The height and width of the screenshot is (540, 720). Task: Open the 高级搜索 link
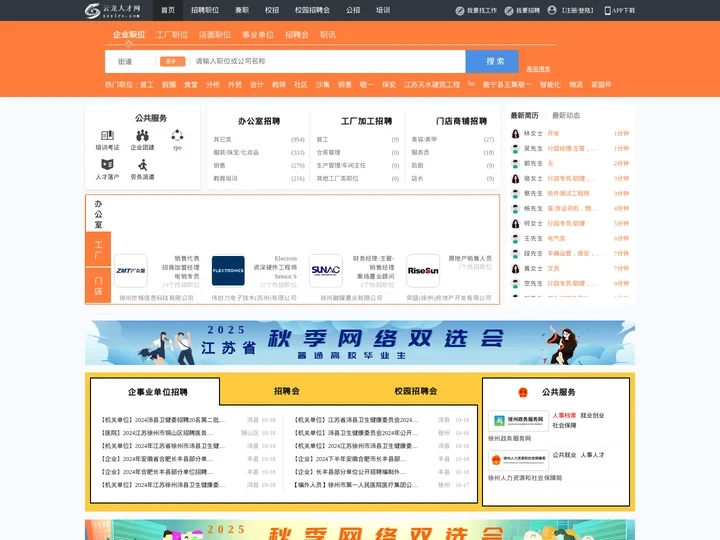point(538,69)
